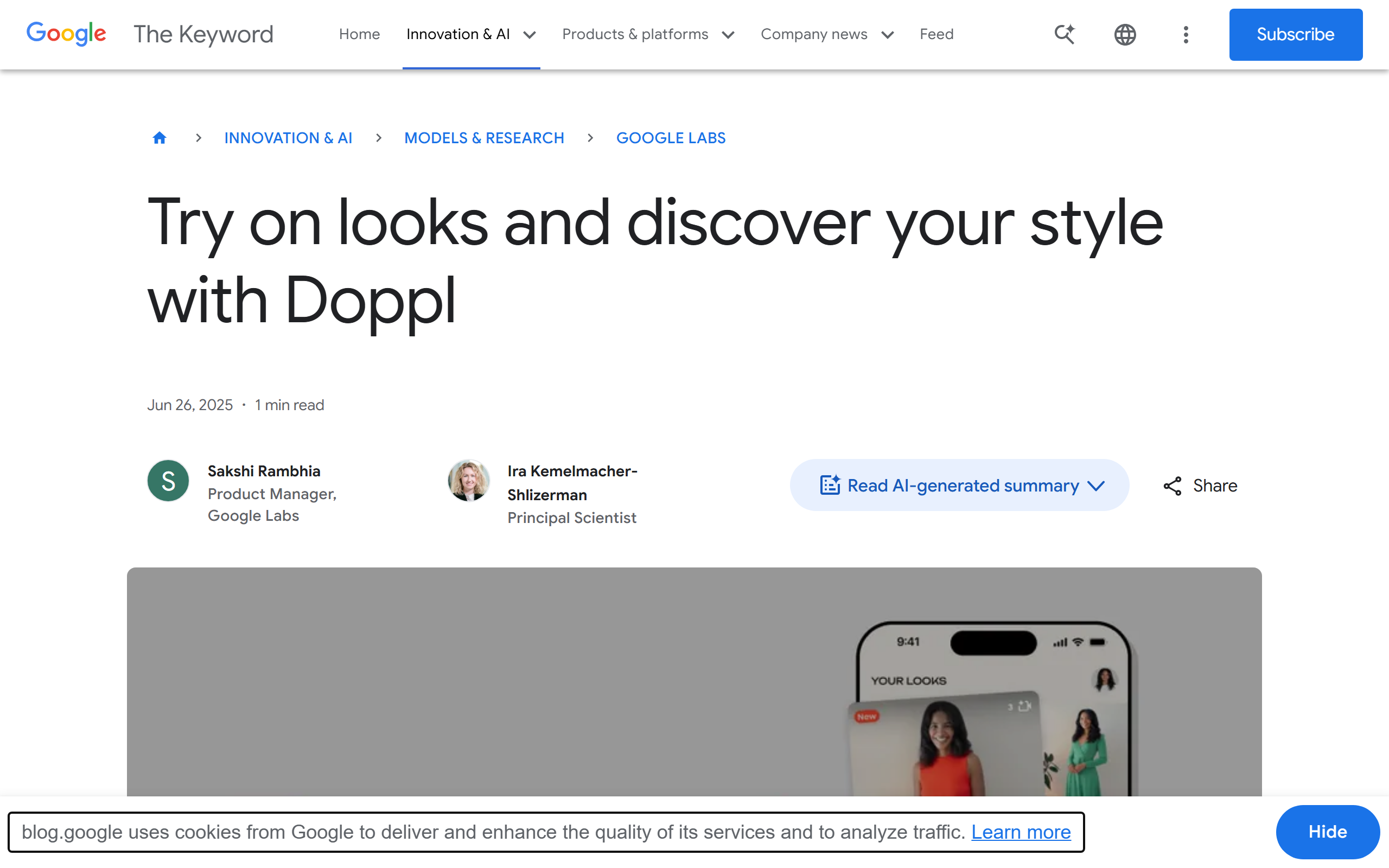Click the home breadcrumb icon
Viewport: 1389px width, 868px height.
tap(160, 138)
